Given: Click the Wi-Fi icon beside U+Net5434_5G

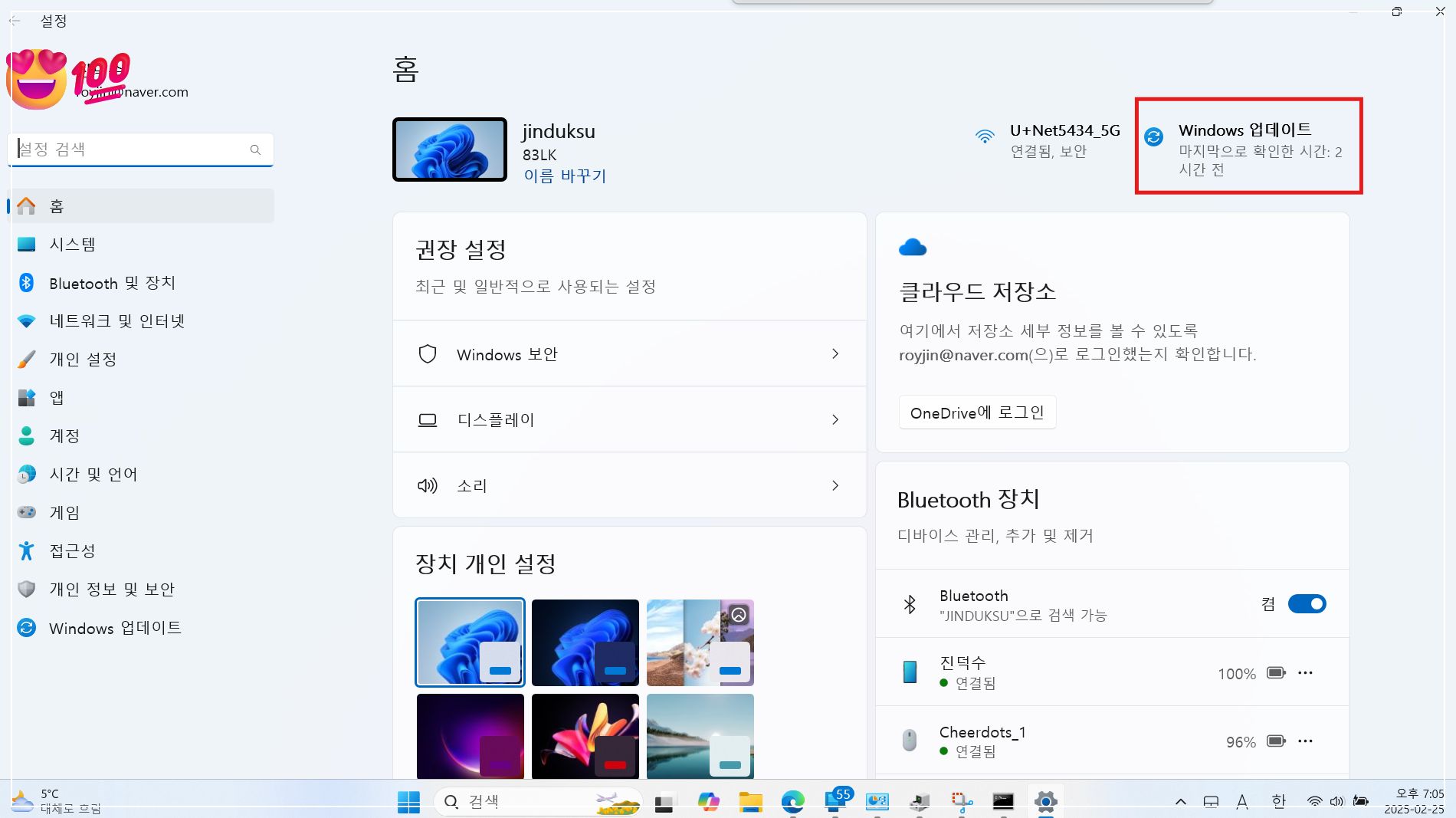Looking at the screenshot, I should tap(985, 136).
